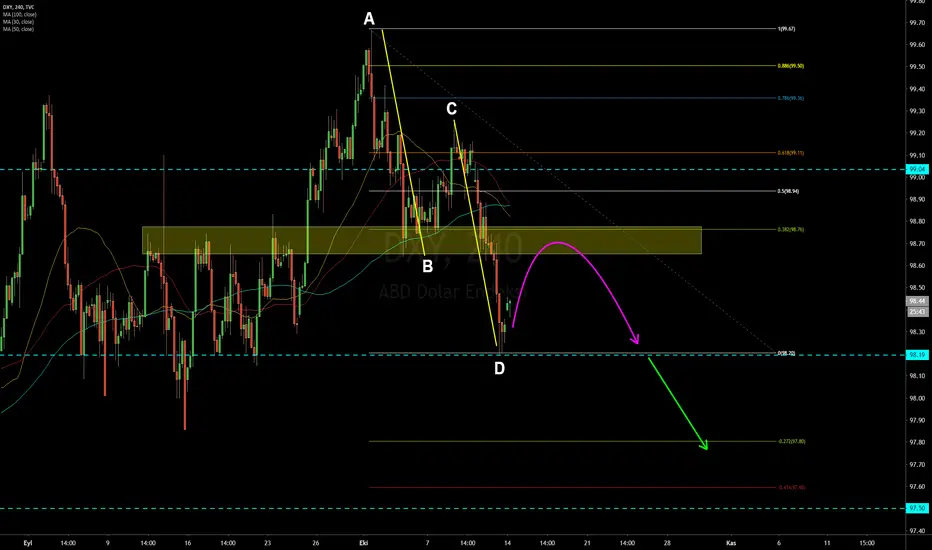This screenshot has width=932, height=550.
Task: Click the Eki month label on time axis
Action: 364,543
